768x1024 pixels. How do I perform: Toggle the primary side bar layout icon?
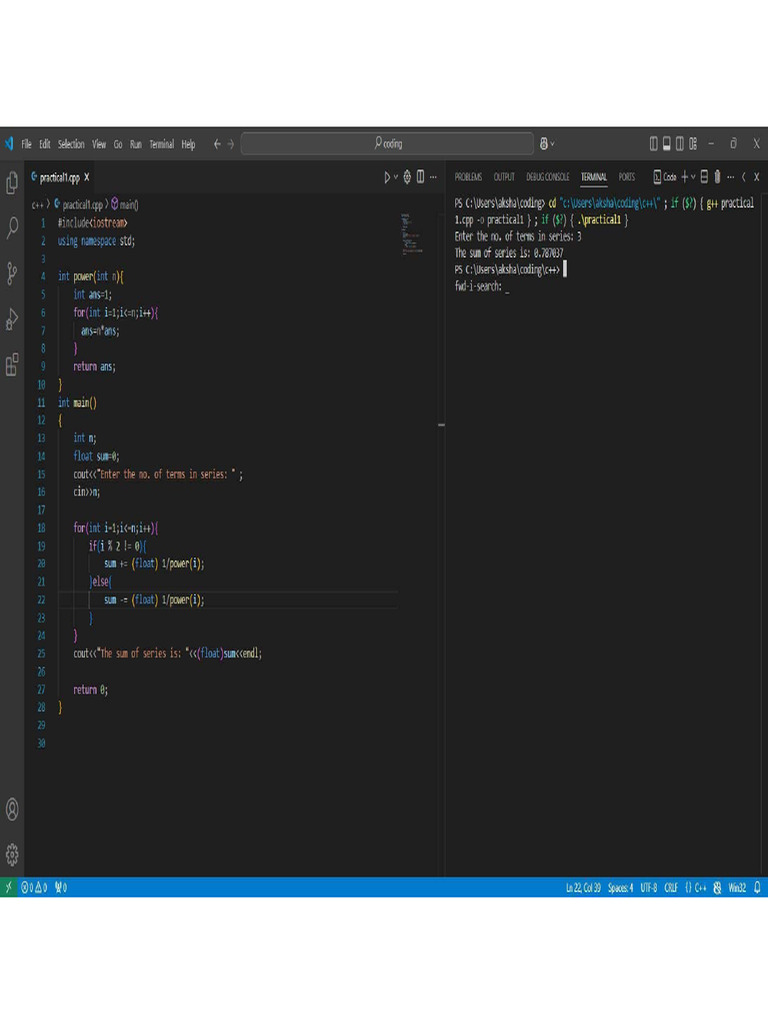[x=653, y=144]
